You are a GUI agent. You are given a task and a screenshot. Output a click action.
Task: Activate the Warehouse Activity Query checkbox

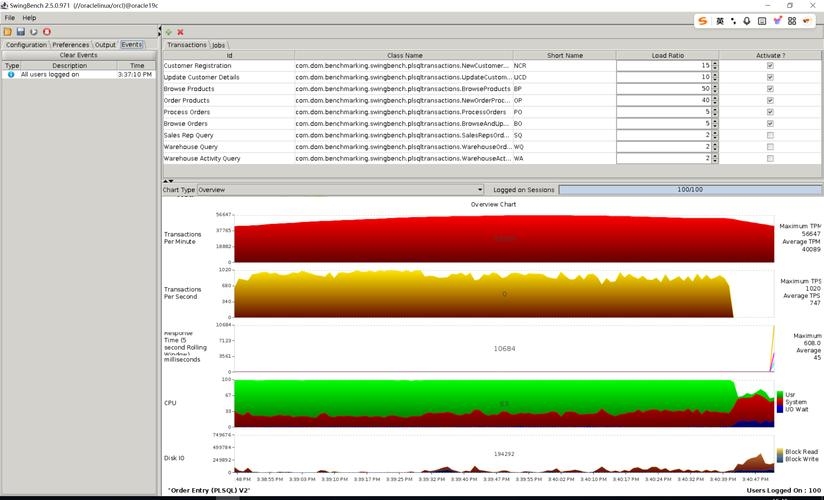(x=769, y=158)
